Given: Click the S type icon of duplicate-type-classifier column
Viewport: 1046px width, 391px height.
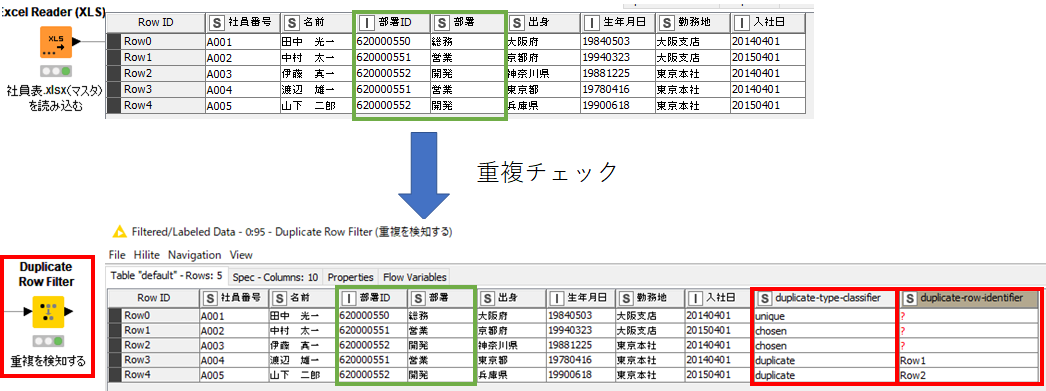Looking at the screenshot, I should coord(764,298).
